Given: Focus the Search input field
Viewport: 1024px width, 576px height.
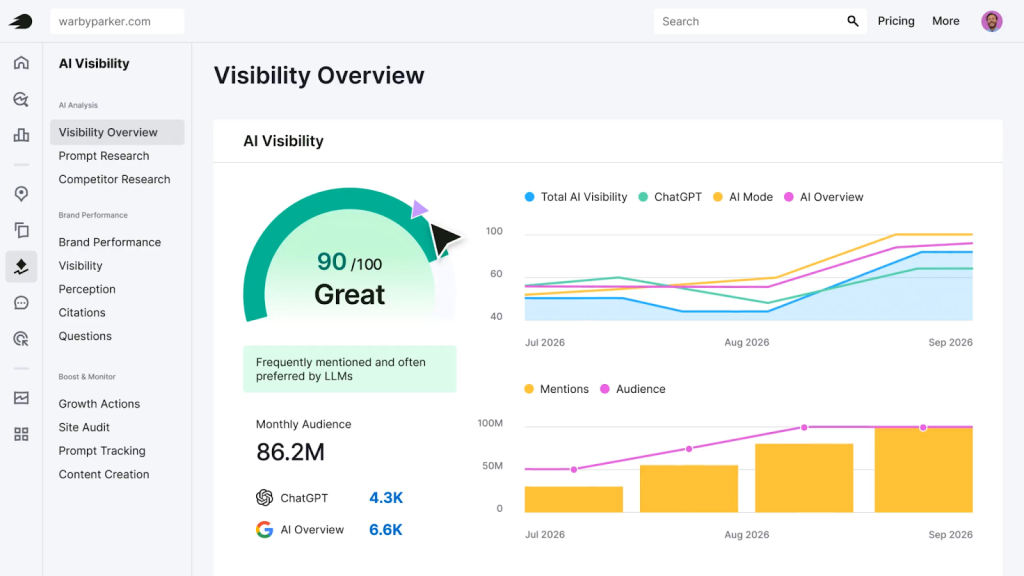Looking at the screenshot, I should [x=760, y=21].
